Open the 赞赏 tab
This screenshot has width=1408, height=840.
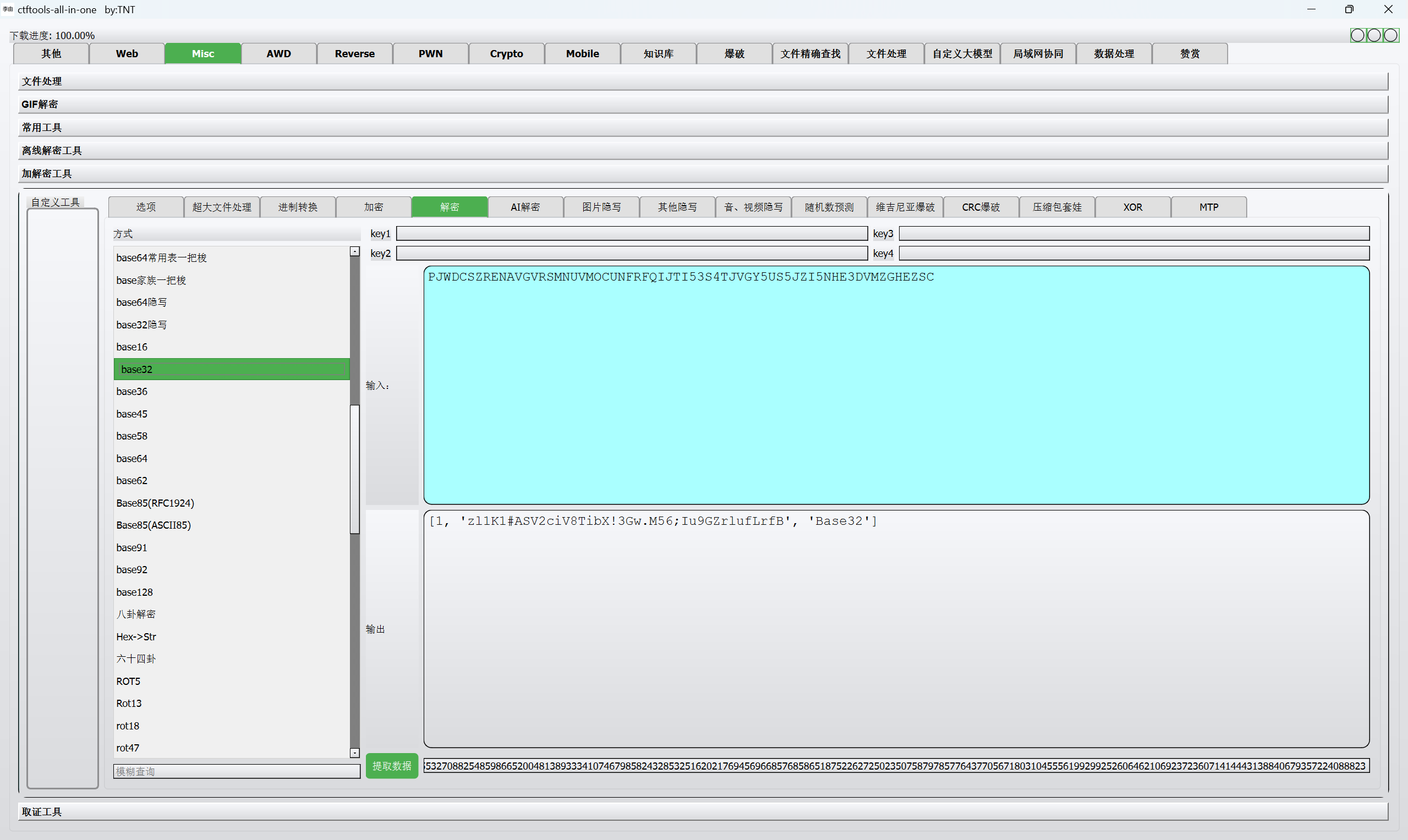tap(1190, 54)
